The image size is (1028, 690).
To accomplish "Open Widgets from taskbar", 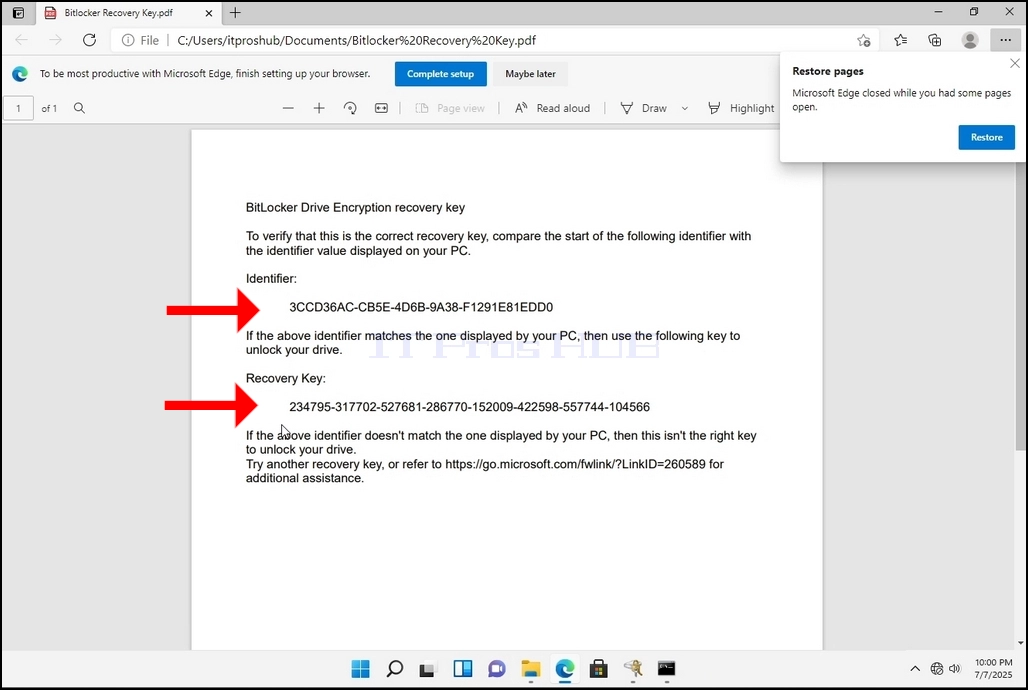I will coord(462,668).
